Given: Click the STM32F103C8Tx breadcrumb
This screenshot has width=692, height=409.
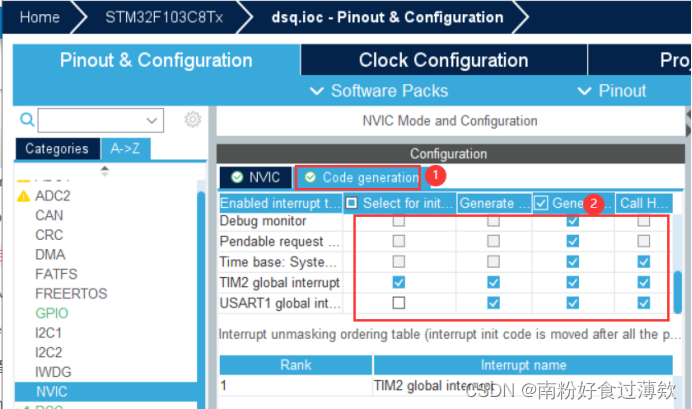Looking at the screenshot, I should [164, 17].
